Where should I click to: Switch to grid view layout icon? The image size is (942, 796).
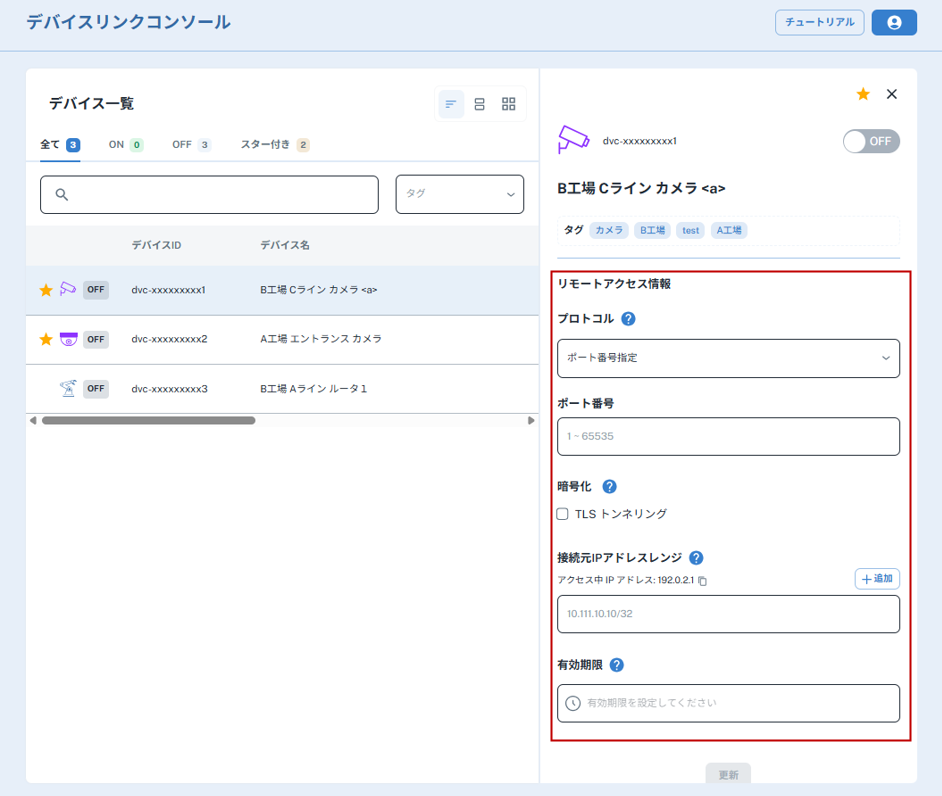point(509,104)
